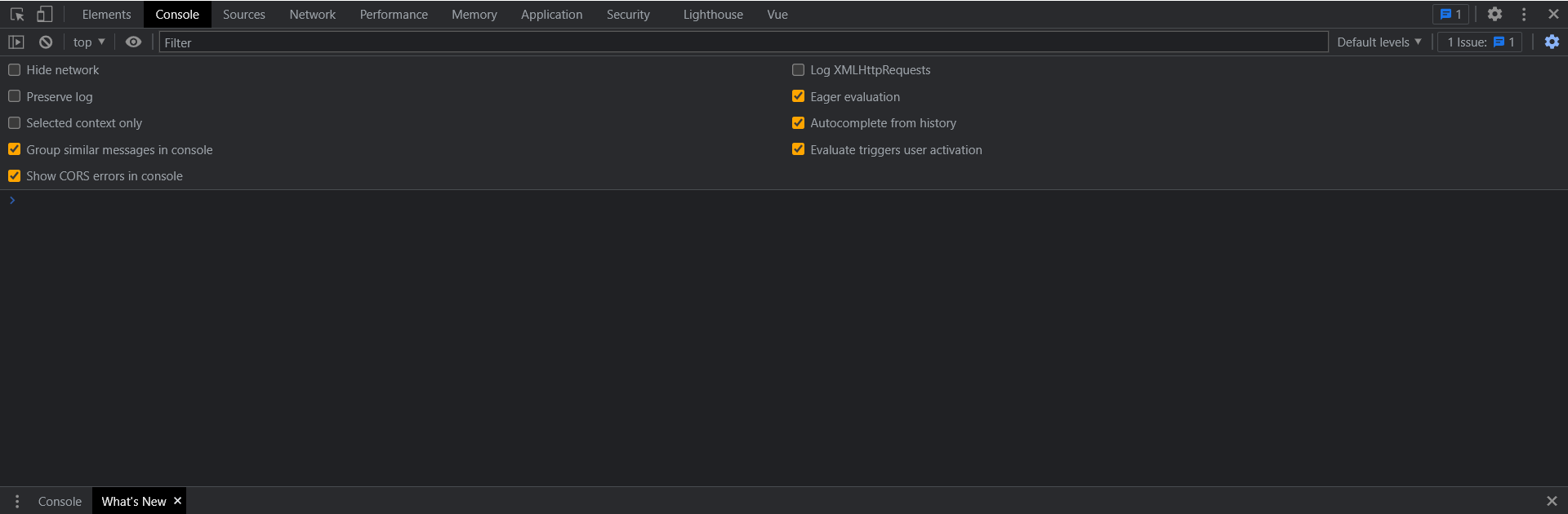Open DevTools settings gear in top bar
Image resolution: width=1568 pixels, height=514 pixels.
[1494, 15]
